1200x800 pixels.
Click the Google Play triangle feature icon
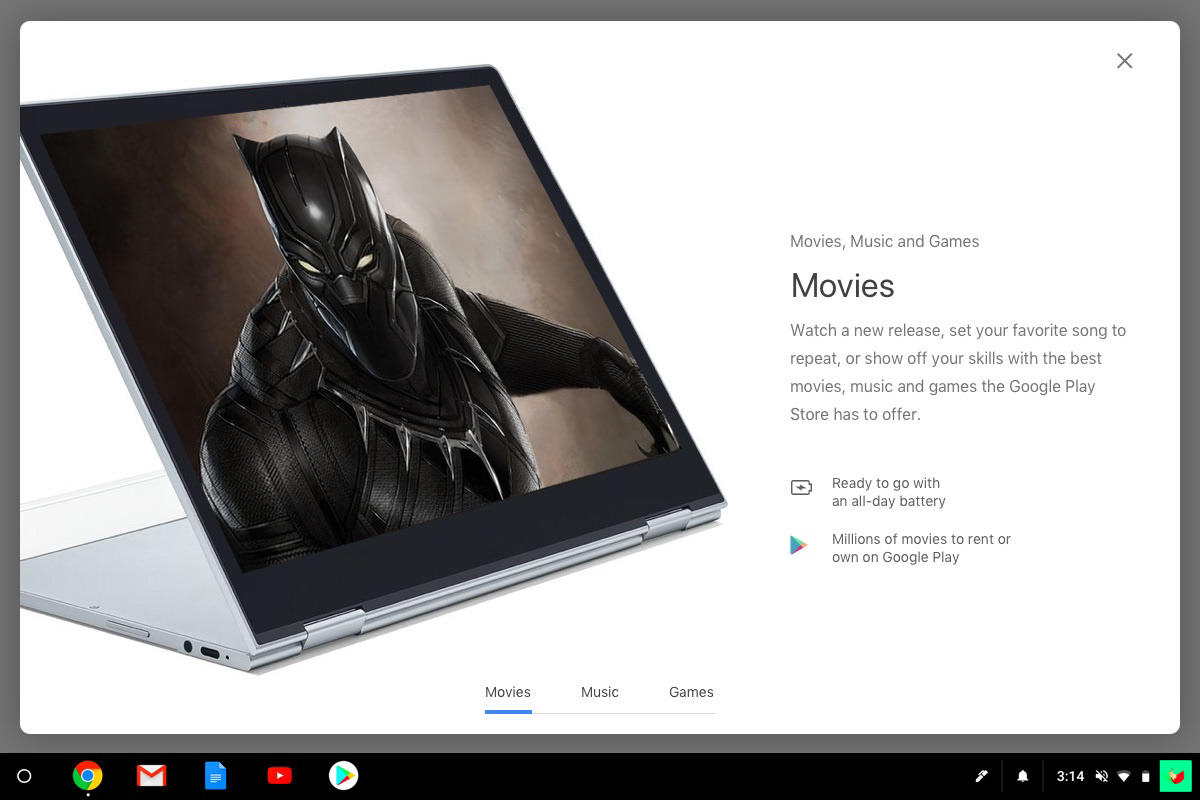799,545
